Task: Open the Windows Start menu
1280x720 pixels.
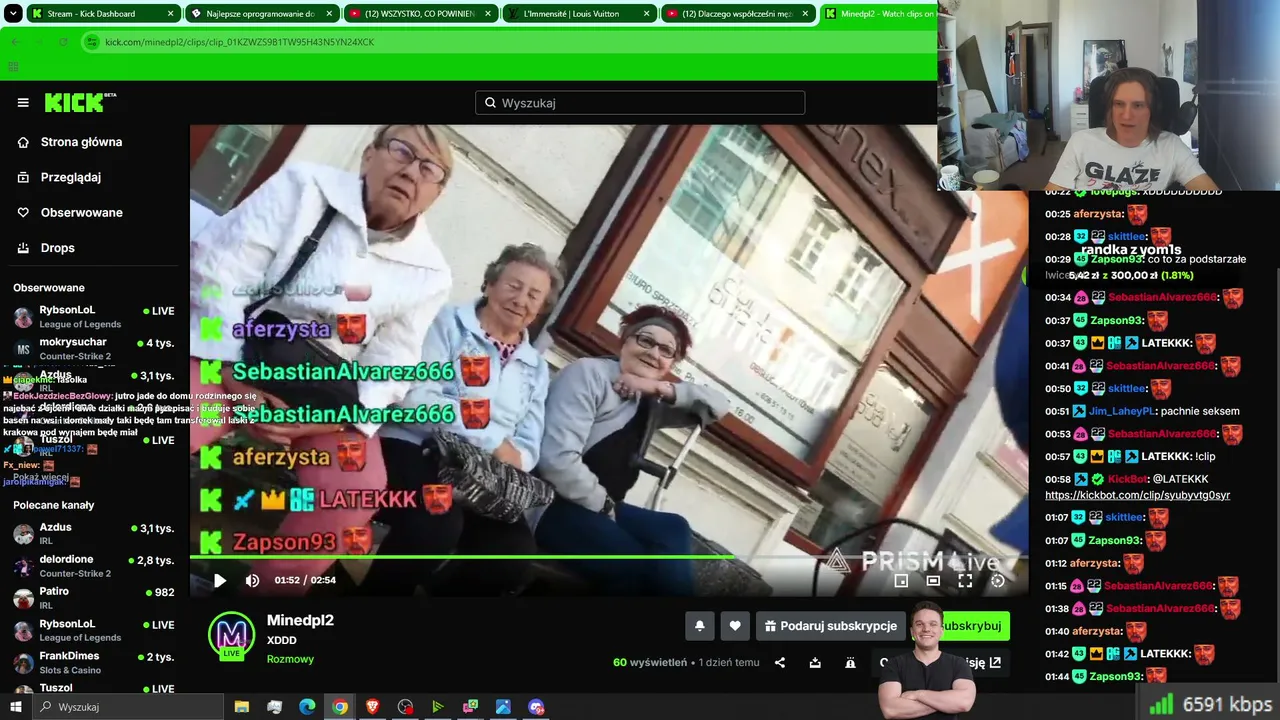Action: [x=15, y=707]
